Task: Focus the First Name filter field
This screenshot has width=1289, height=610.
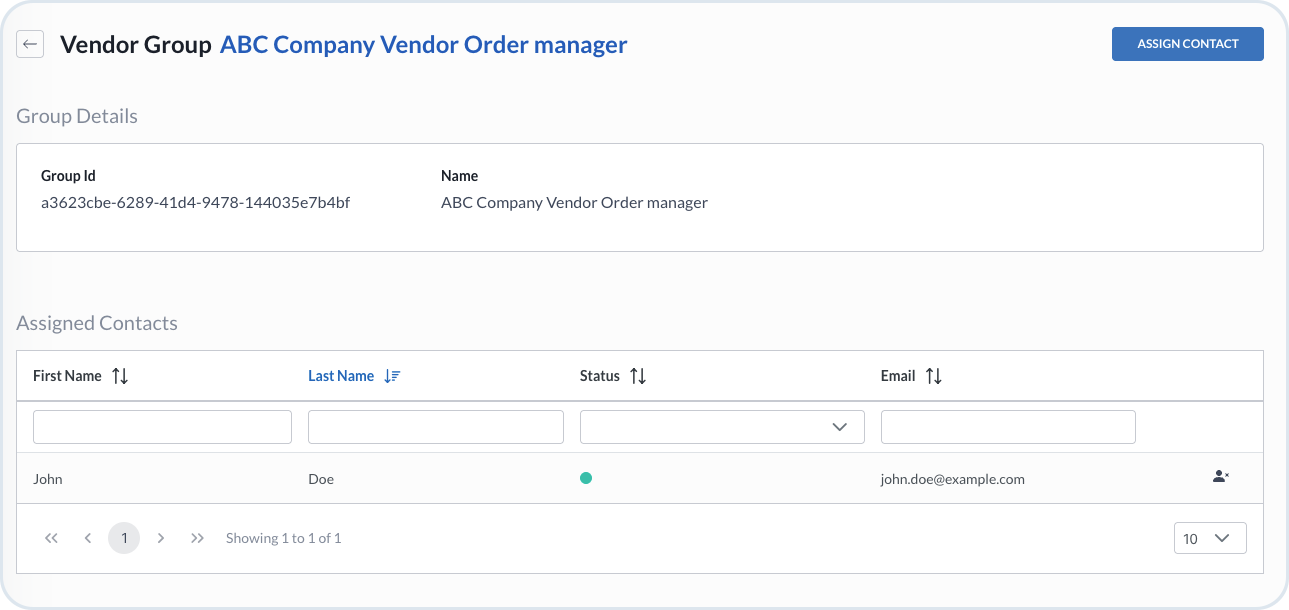Action: (x=162, y=427)
